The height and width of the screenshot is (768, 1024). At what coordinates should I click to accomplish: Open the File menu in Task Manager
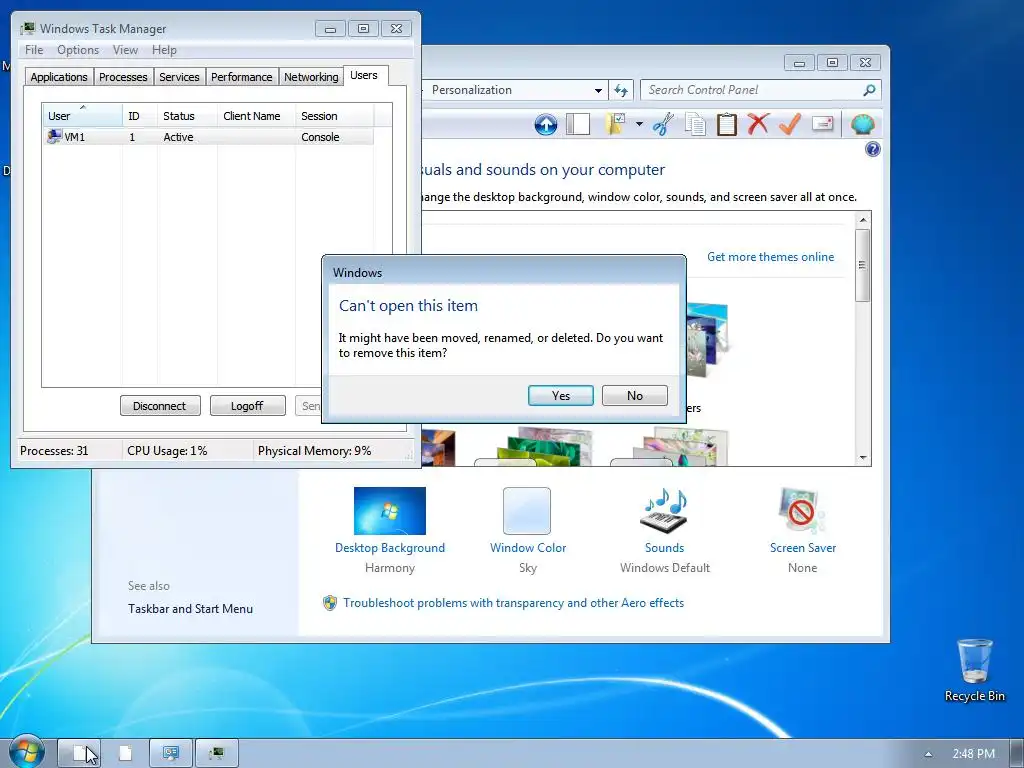[x=34, y=50]
